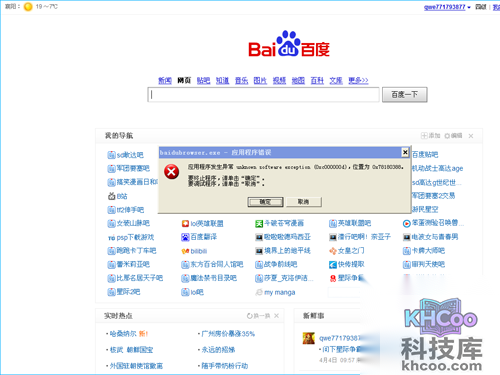Open the 英雄联盟吧 icon
This screenshot has width=500, height=375.
click(x=333, y=224)
